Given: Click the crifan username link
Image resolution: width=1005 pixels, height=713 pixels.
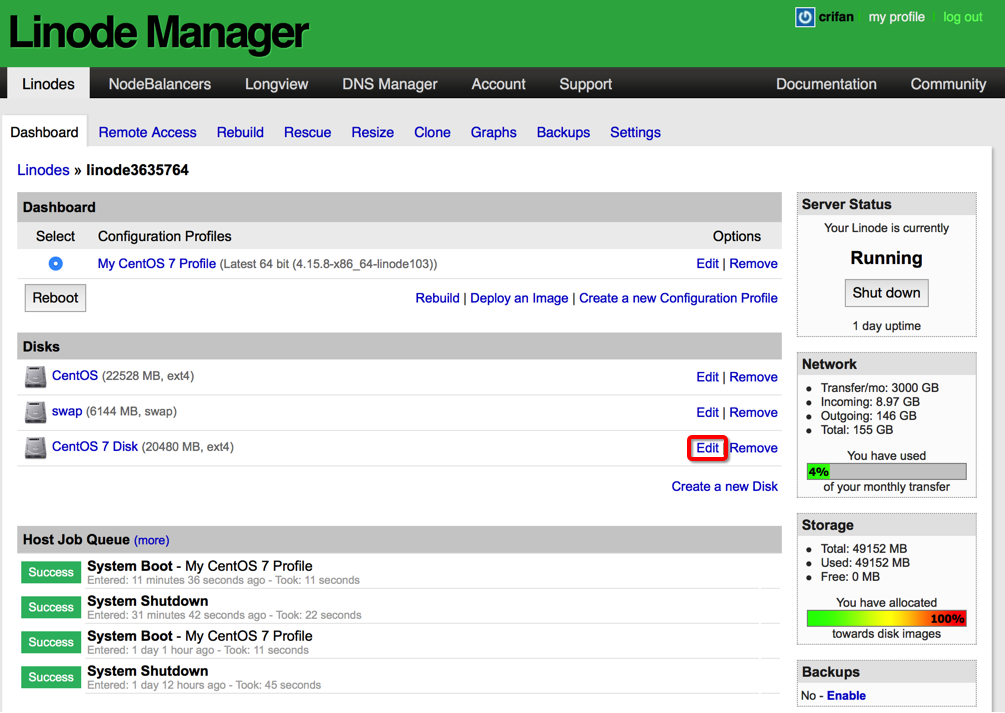Looking at the screenshot, I should (836, 17).
